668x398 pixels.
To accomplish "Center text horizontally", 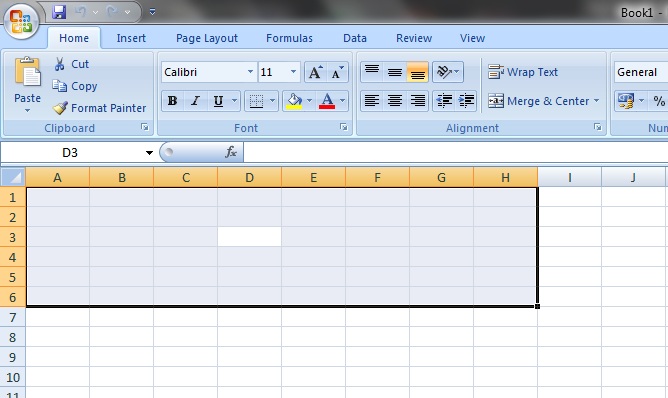I will coord(395,101).
